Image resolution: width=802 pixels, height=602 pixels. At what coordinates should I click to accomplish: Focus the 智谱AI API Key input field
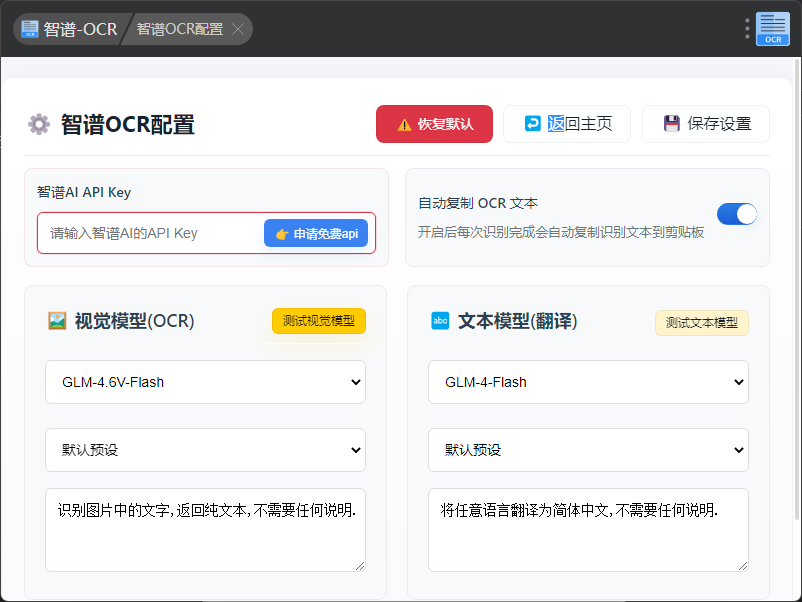click(150, 233)
